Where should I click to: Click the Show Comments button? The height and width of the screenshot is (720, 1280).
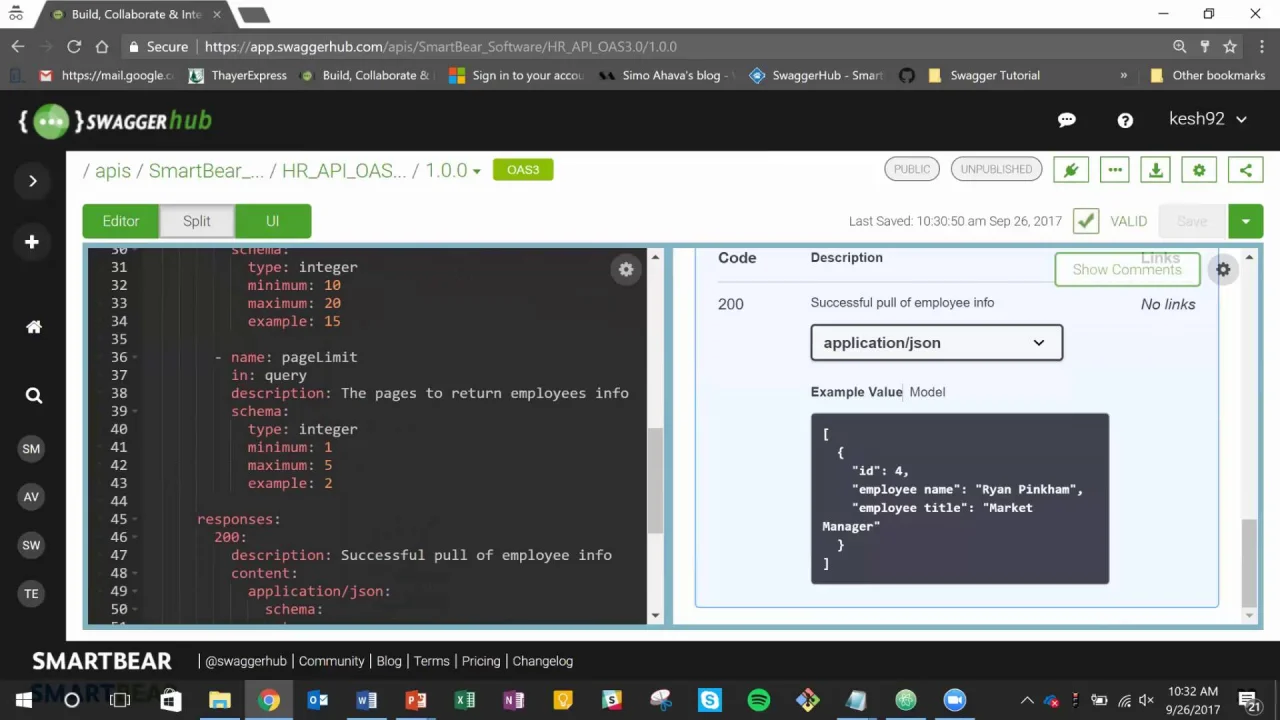1126,270
